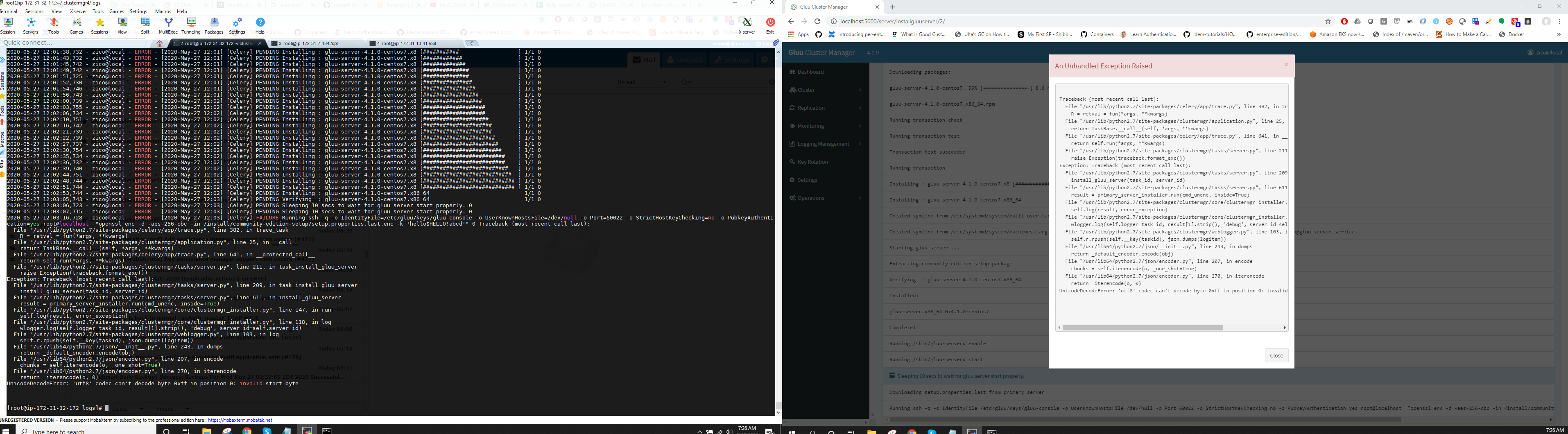
Task: Open zico@local user menu
Action: click(1545, 52)
